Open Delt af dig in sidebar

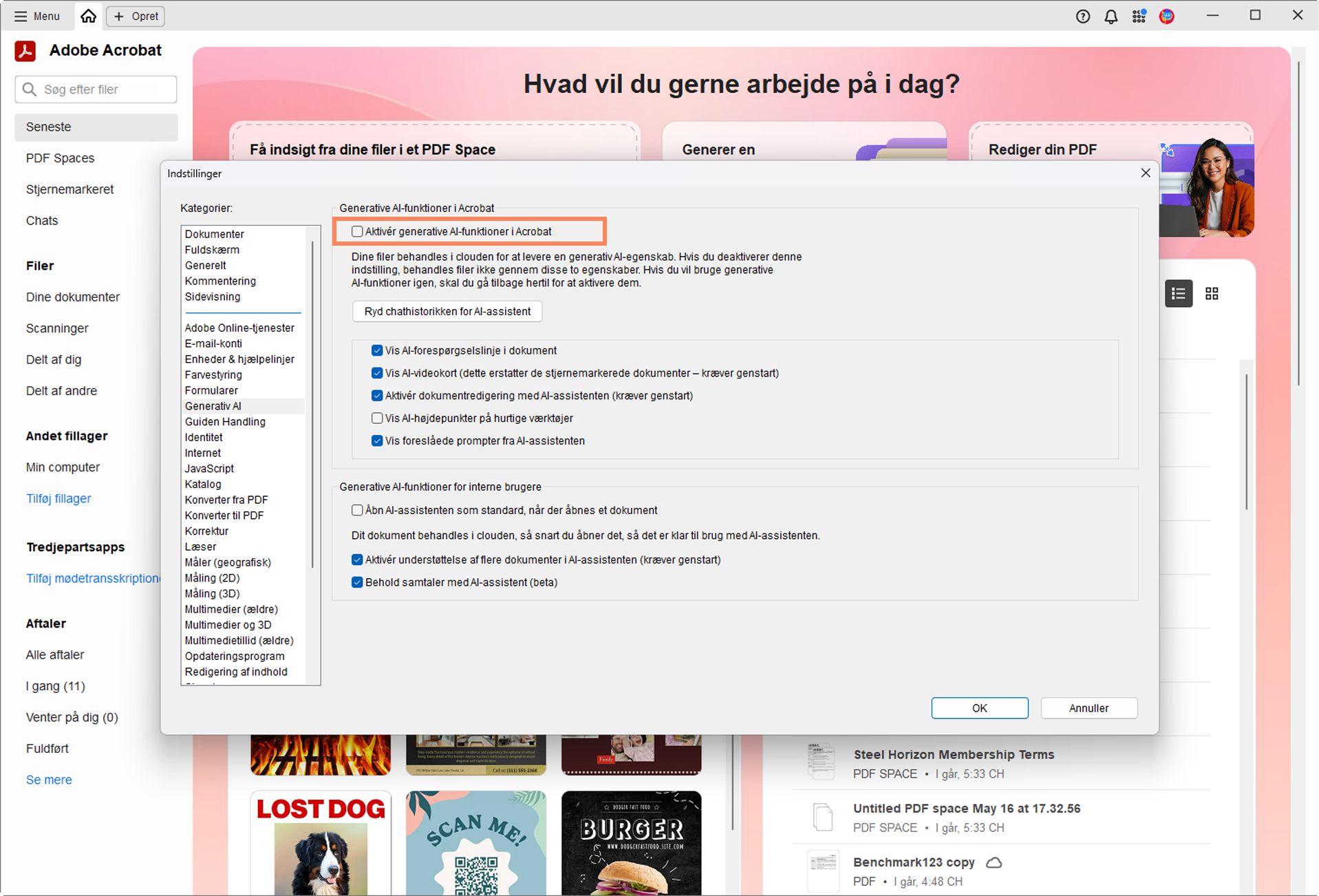point(54,360)
